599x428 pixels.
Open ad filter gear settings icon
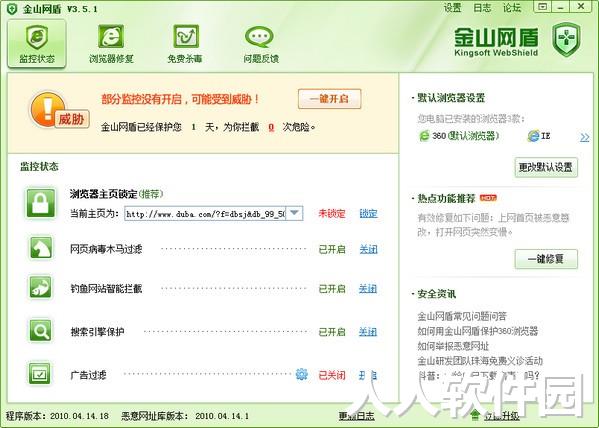[301, 374]
